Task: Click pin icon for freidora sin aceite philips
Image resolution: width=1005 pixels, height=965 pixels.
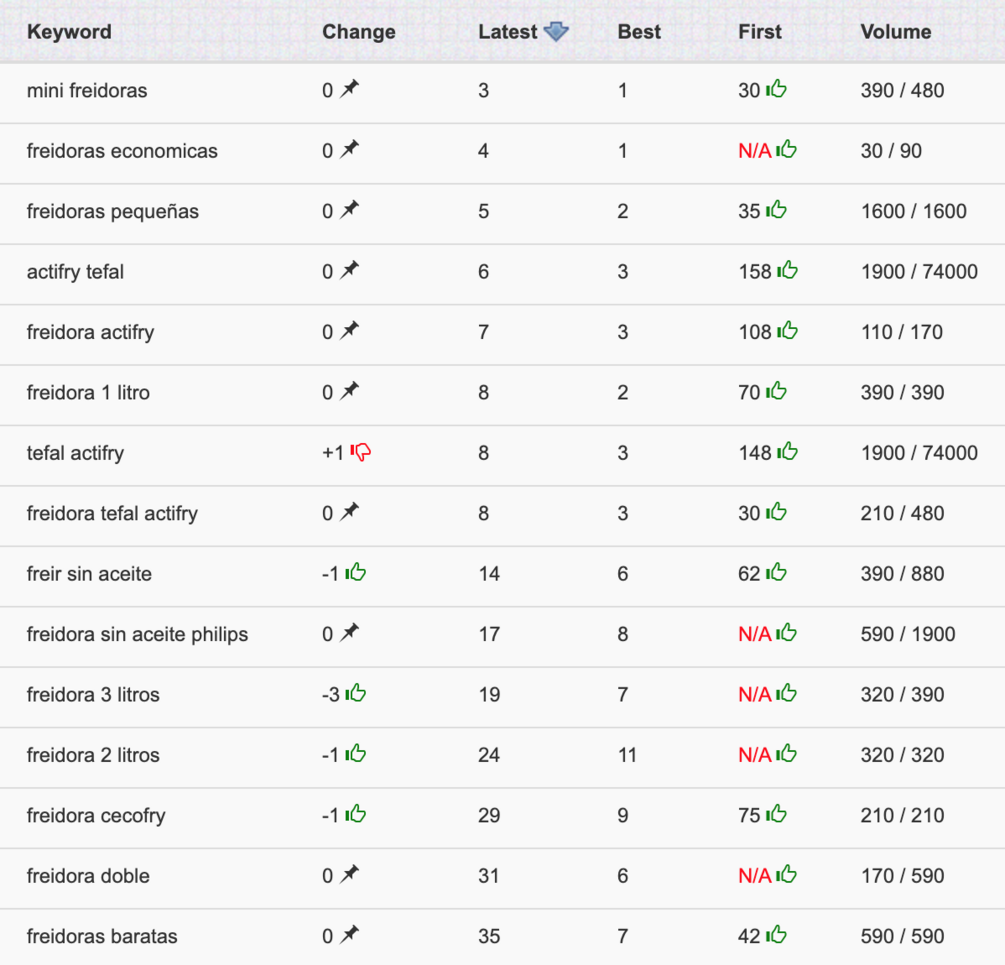Action: [349, 632]
